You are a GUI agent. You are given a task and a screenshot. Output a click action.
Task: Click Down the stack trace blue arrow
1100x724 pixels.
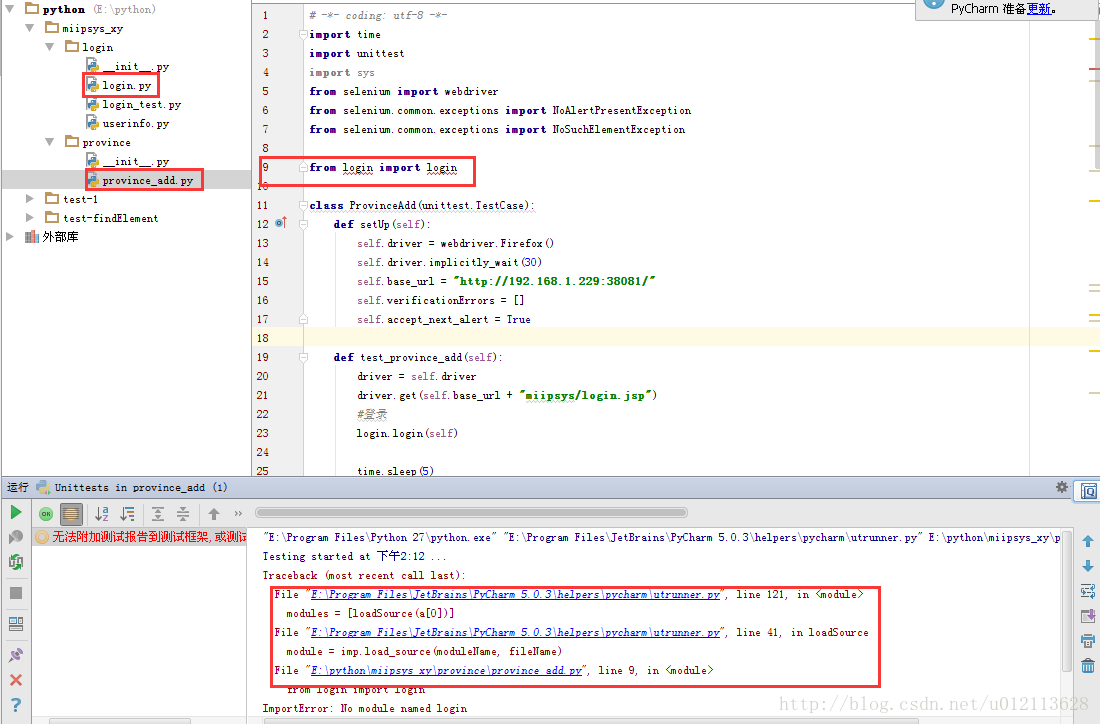[x=1087, y=565]
